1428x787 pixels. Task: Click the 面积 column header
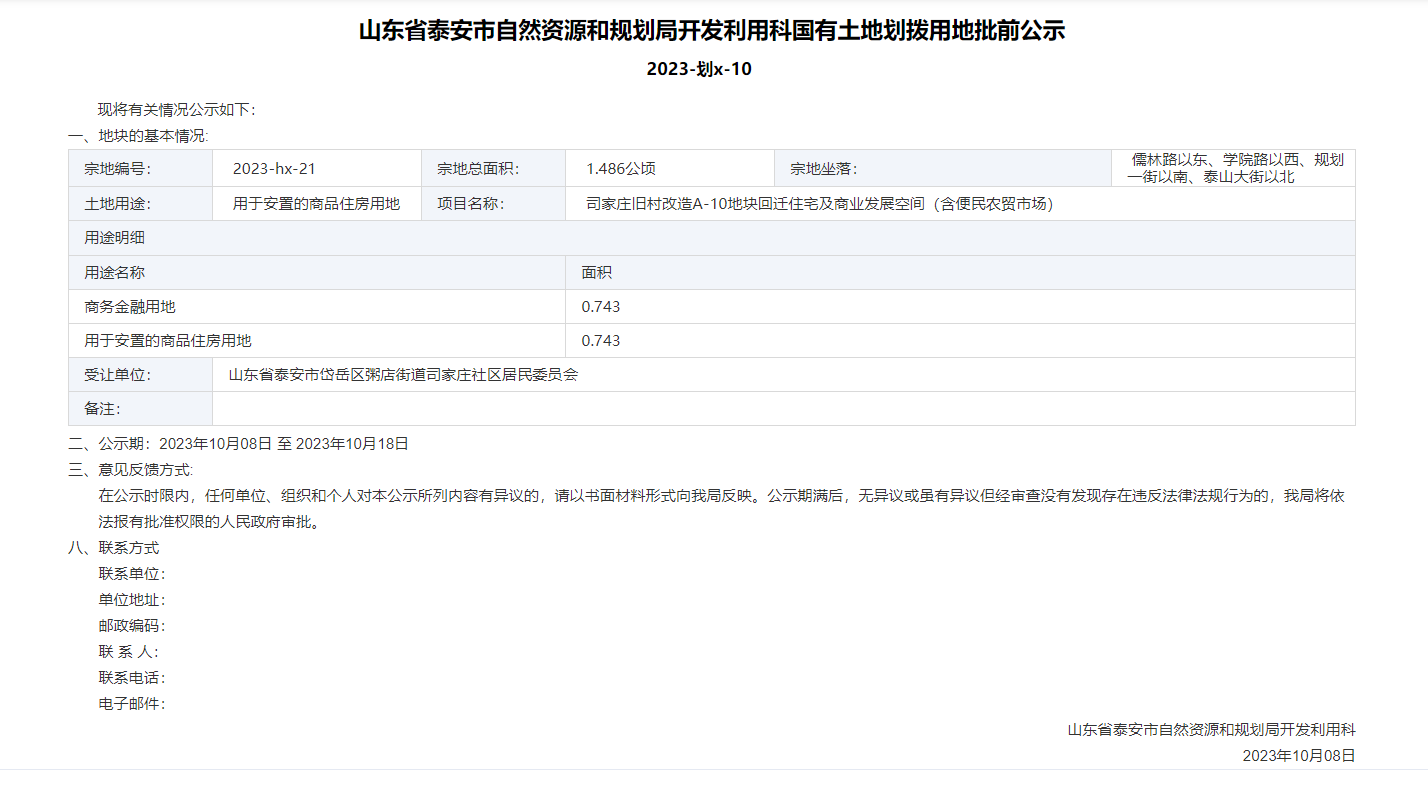coord(960,272)
